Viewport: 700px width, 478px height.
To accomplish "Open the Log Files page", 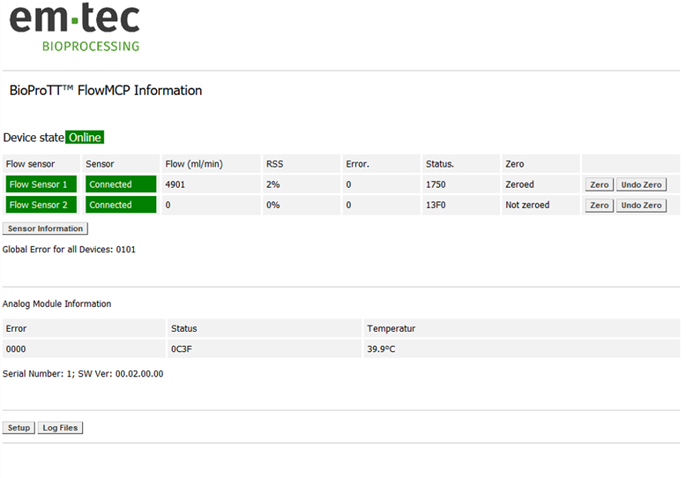I will point(60,428).
